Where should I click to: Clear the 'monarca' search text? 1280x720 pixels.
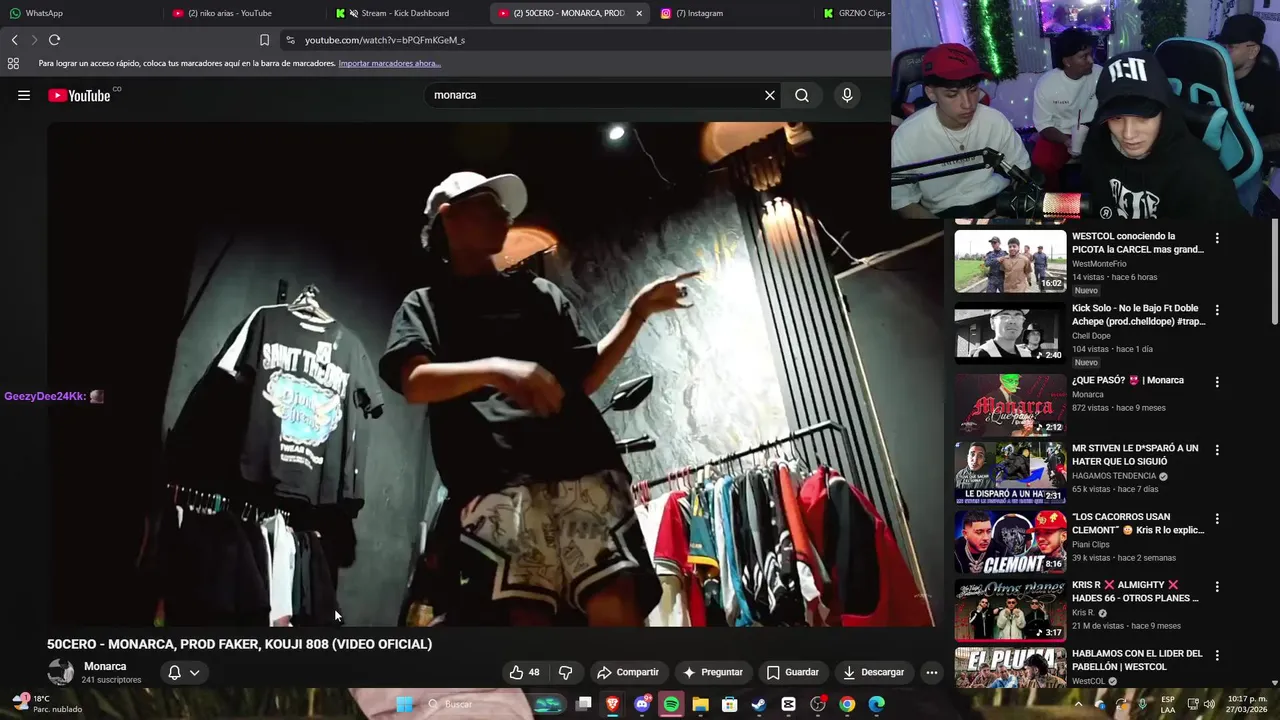(770, 95)
